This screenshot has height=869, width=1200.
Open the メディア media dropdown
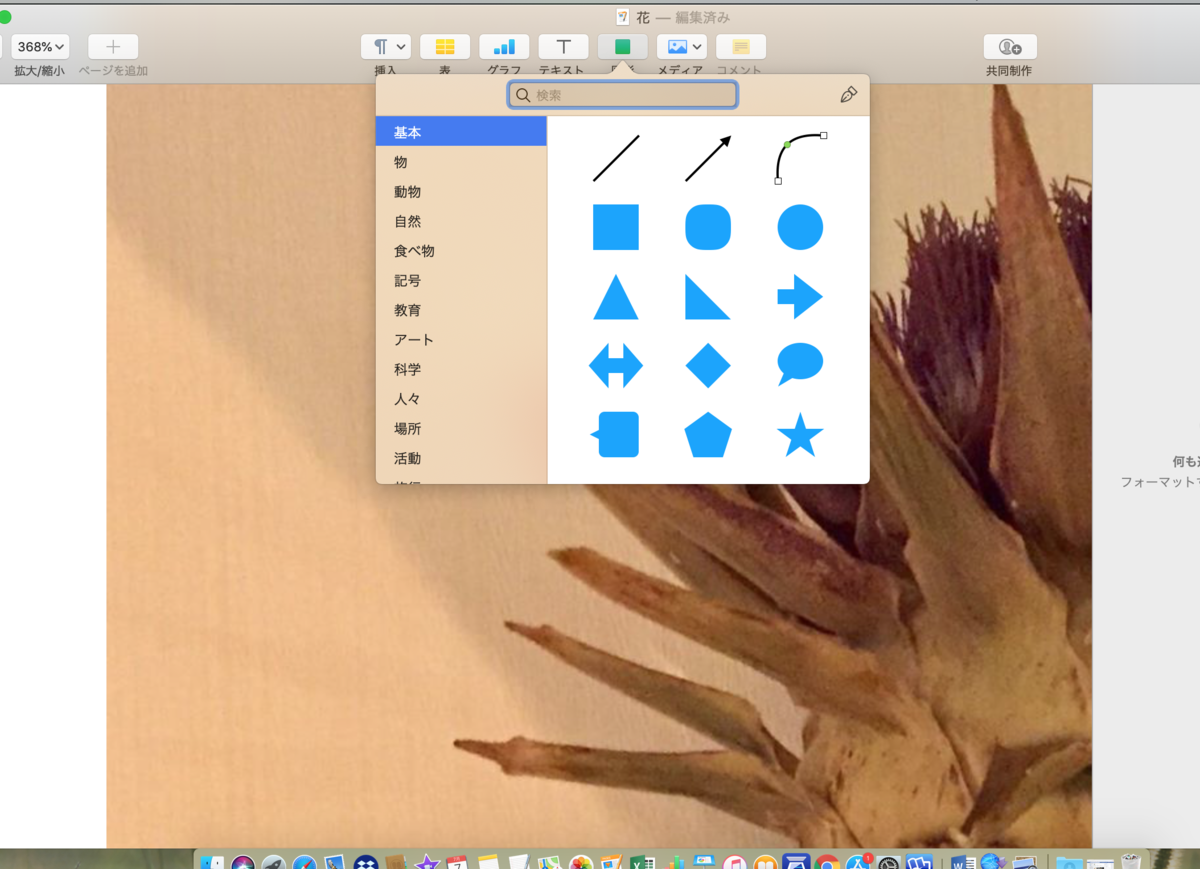click(682, 47)
